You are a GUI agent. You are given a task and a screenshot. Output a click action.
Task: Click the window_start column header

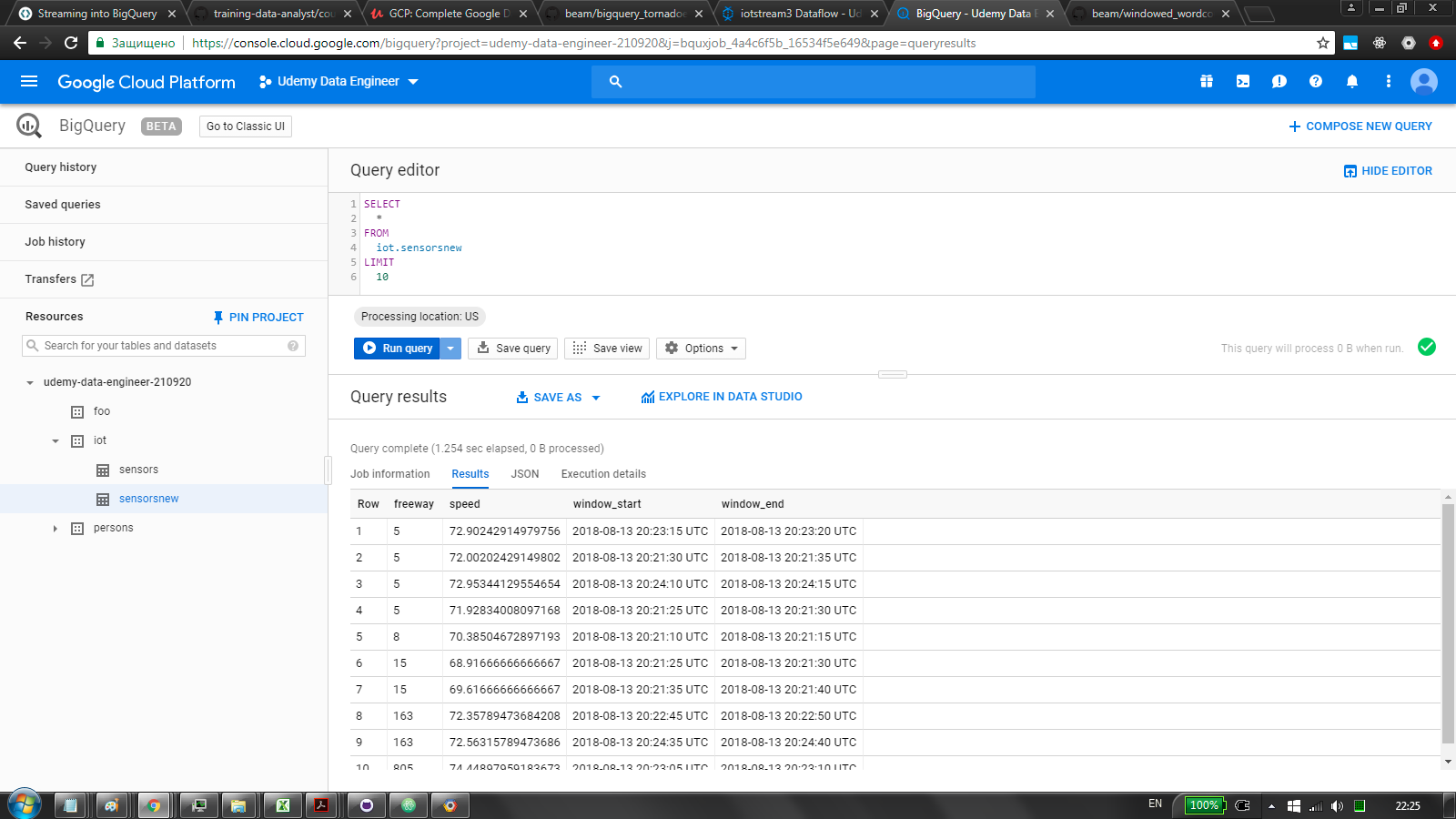point(607,504)
